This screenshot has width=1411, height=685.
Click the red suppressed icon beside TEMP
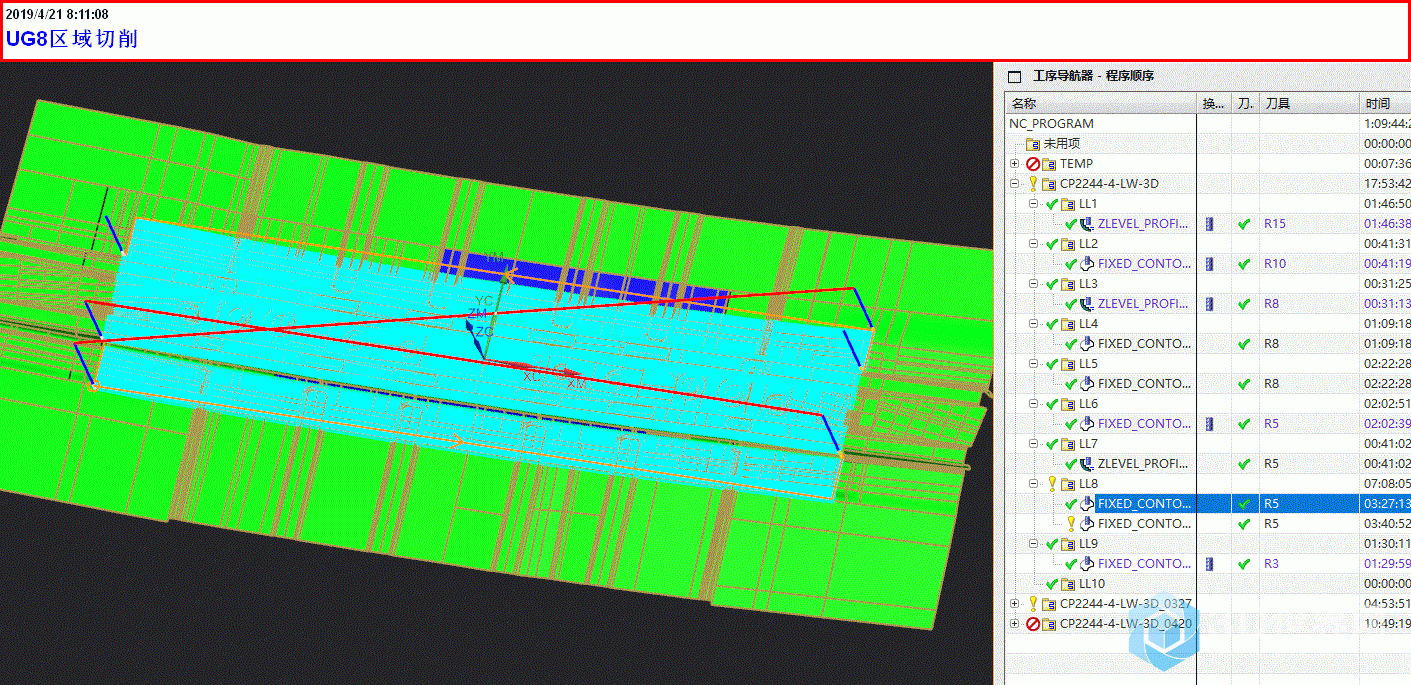pyautogui.click(x=1033, y=164)
